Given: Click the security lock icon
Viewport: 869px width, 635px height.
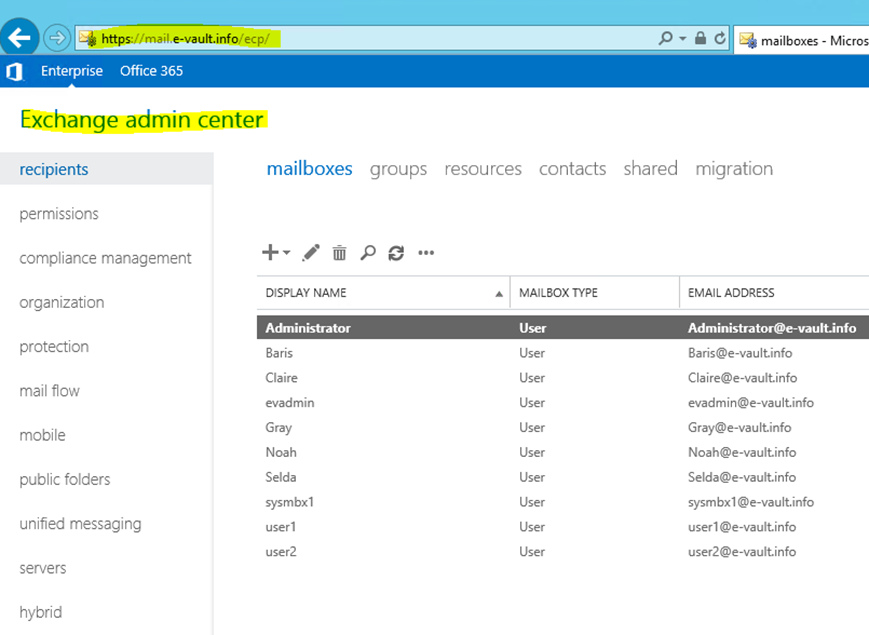Looking at the screenshot, I should 701,38.
